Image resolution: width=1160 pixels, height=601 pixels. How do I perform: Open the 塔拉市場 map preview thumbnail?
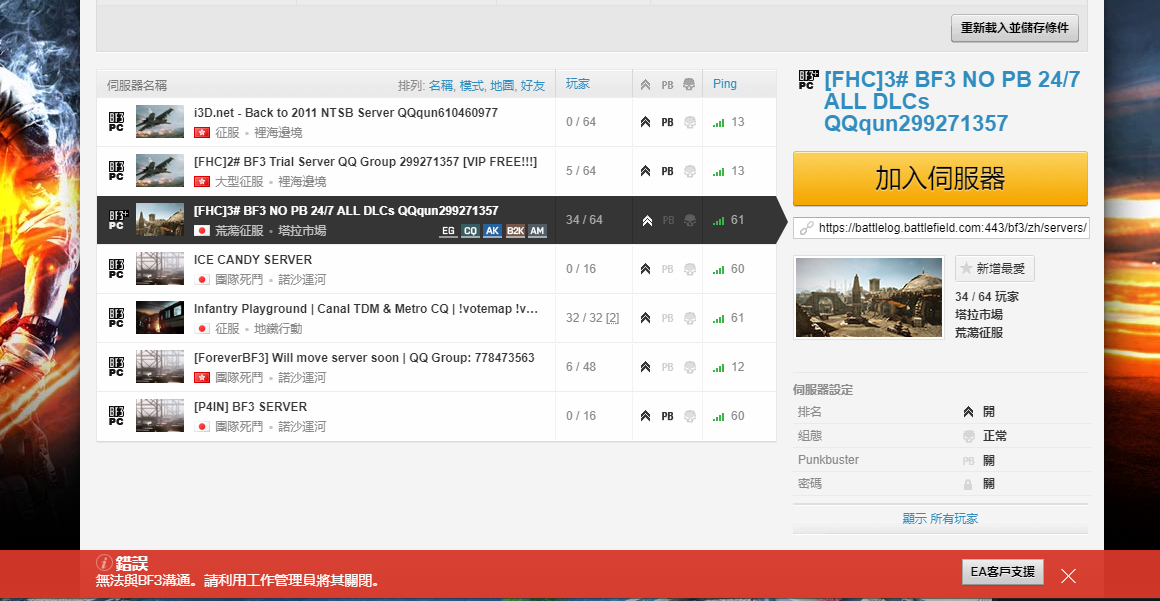pos(869,298)
